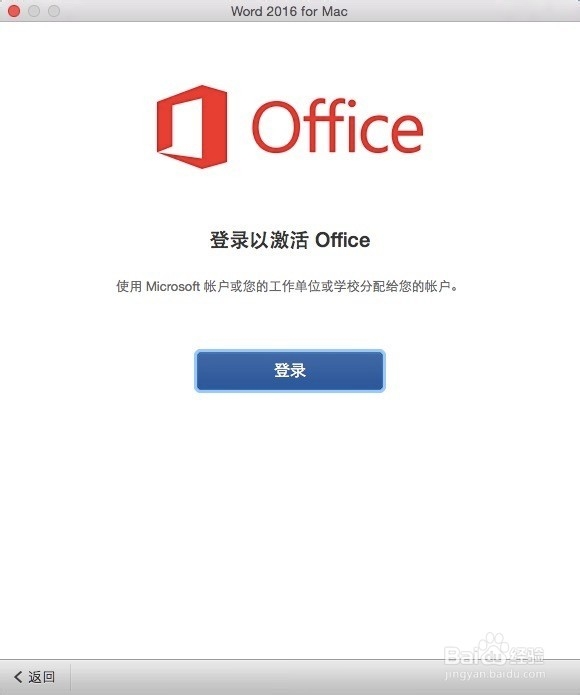Click the grayed-out zoom window button
Viewport: 580px width, 695px height.
click(54, 11)
